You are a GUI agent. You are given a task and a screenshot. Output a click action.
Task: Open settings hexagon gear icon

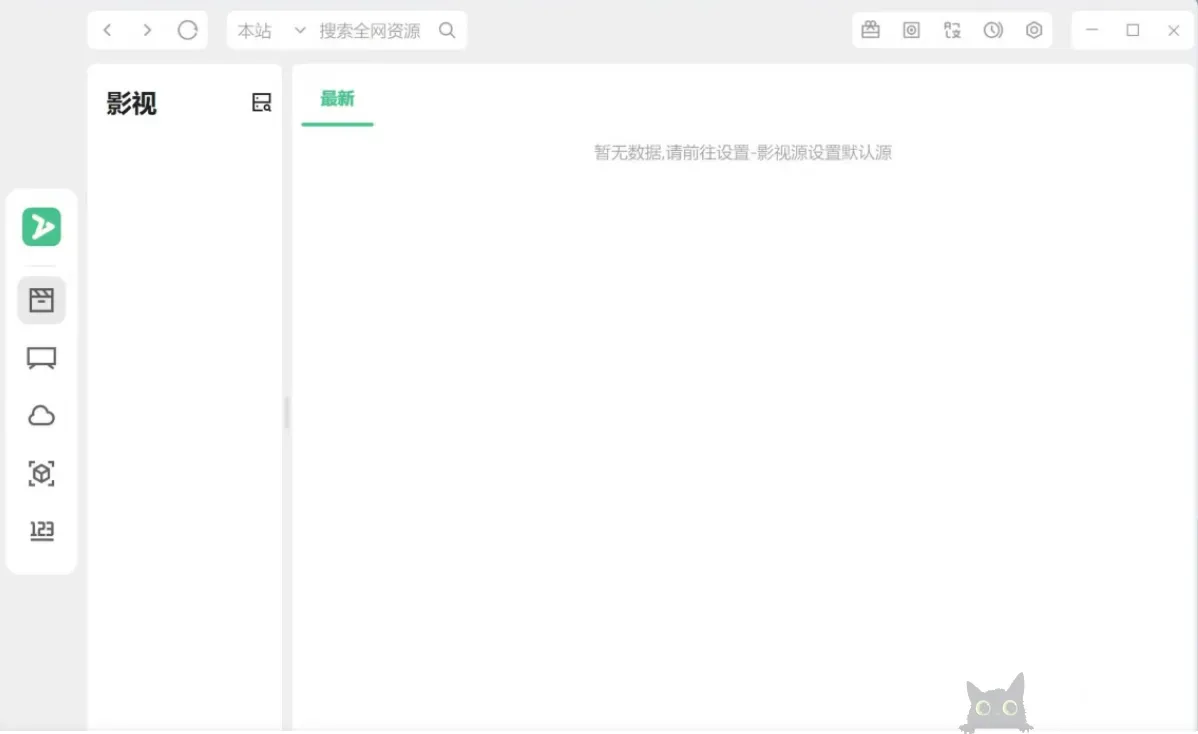point(1034,30)
